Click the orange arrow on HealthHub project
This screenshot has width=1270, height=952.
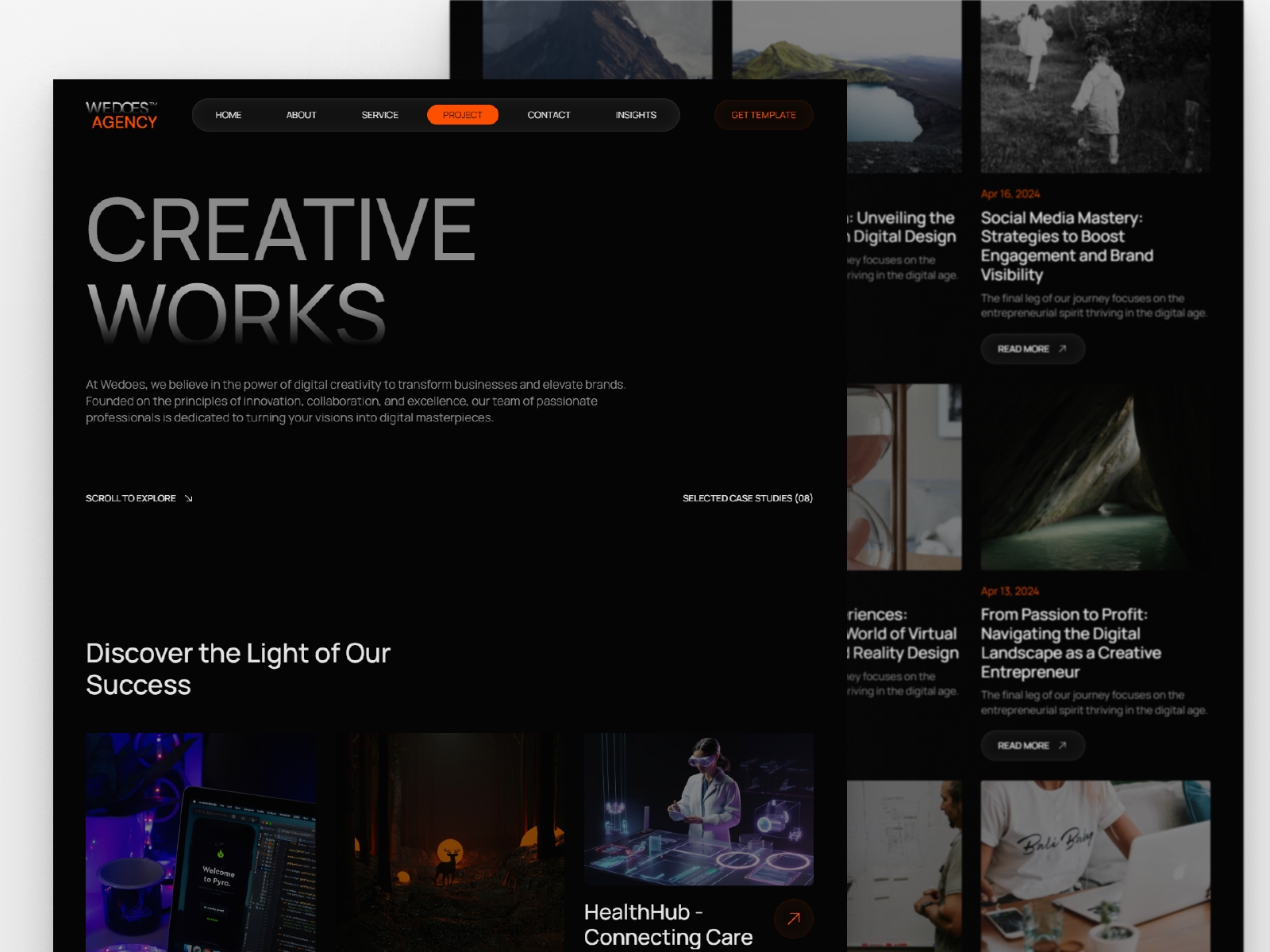pos(793,919)
